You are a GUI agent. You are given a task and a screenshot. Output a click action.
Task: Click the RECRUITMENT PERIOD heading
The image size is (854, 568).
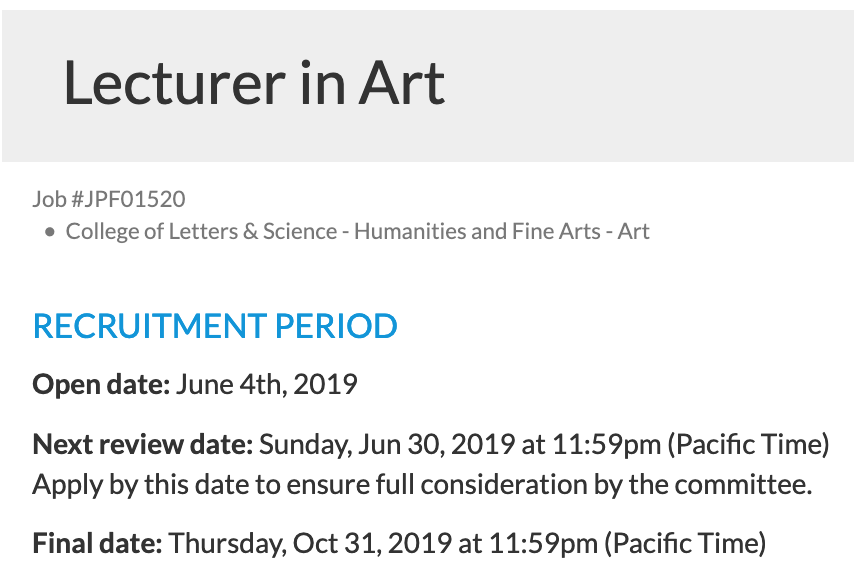[215, 326]
